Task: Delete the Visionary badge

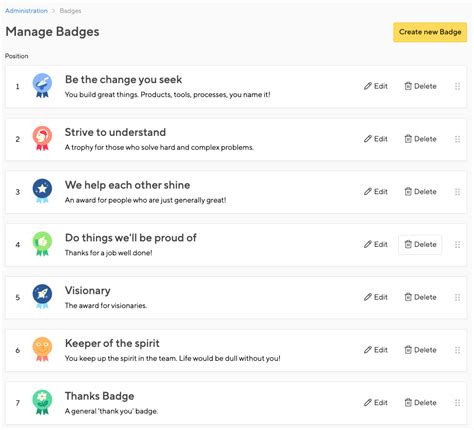Action: click(420, 297)
